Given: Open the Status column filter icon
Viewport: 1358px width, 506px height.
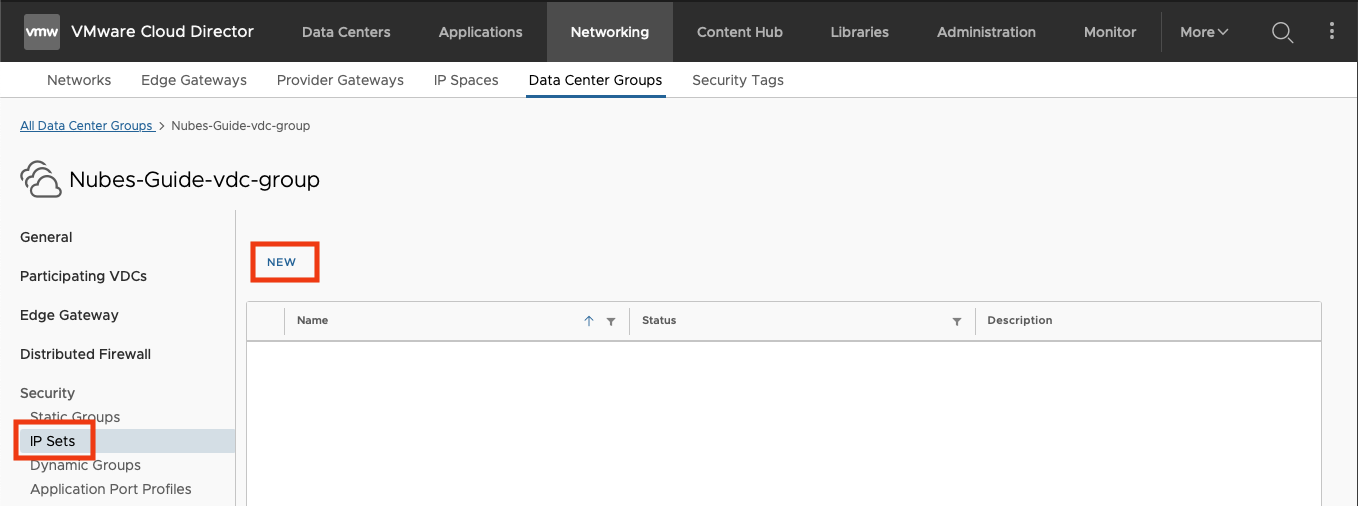Looking at the screenshot, I should (x=957, y=322).
